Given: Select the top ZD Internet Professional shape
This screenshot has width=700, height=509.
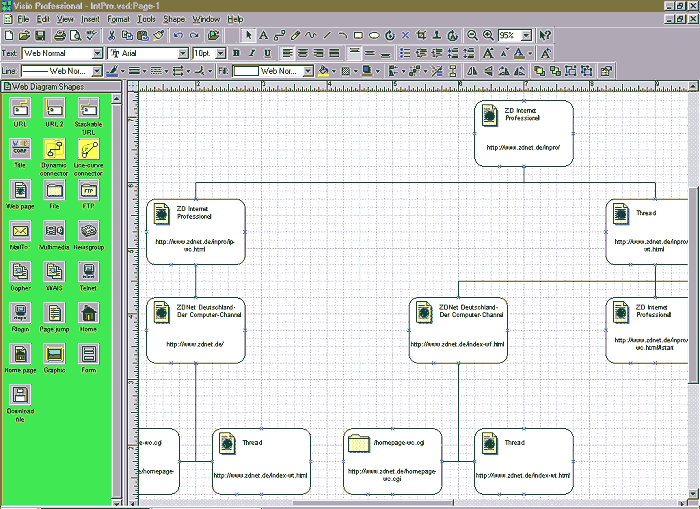Looking at the screenshot, I should [x=524, y=134].
